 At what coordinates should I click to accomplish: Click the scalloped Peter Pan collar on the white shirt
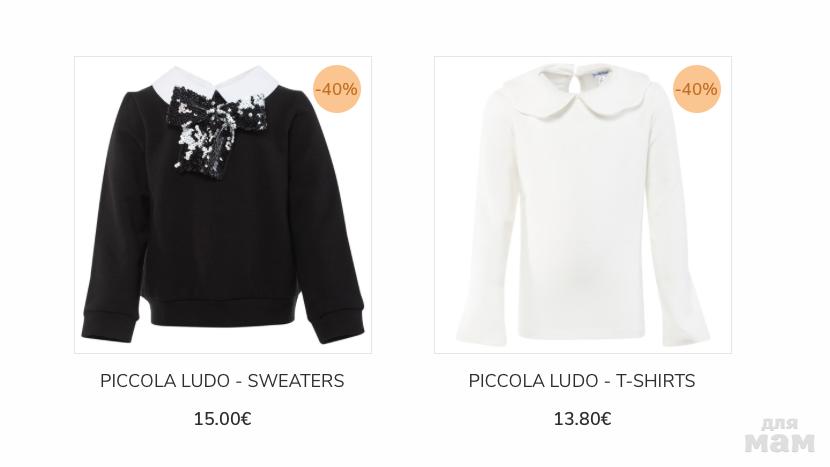click(x=580, y=96)
